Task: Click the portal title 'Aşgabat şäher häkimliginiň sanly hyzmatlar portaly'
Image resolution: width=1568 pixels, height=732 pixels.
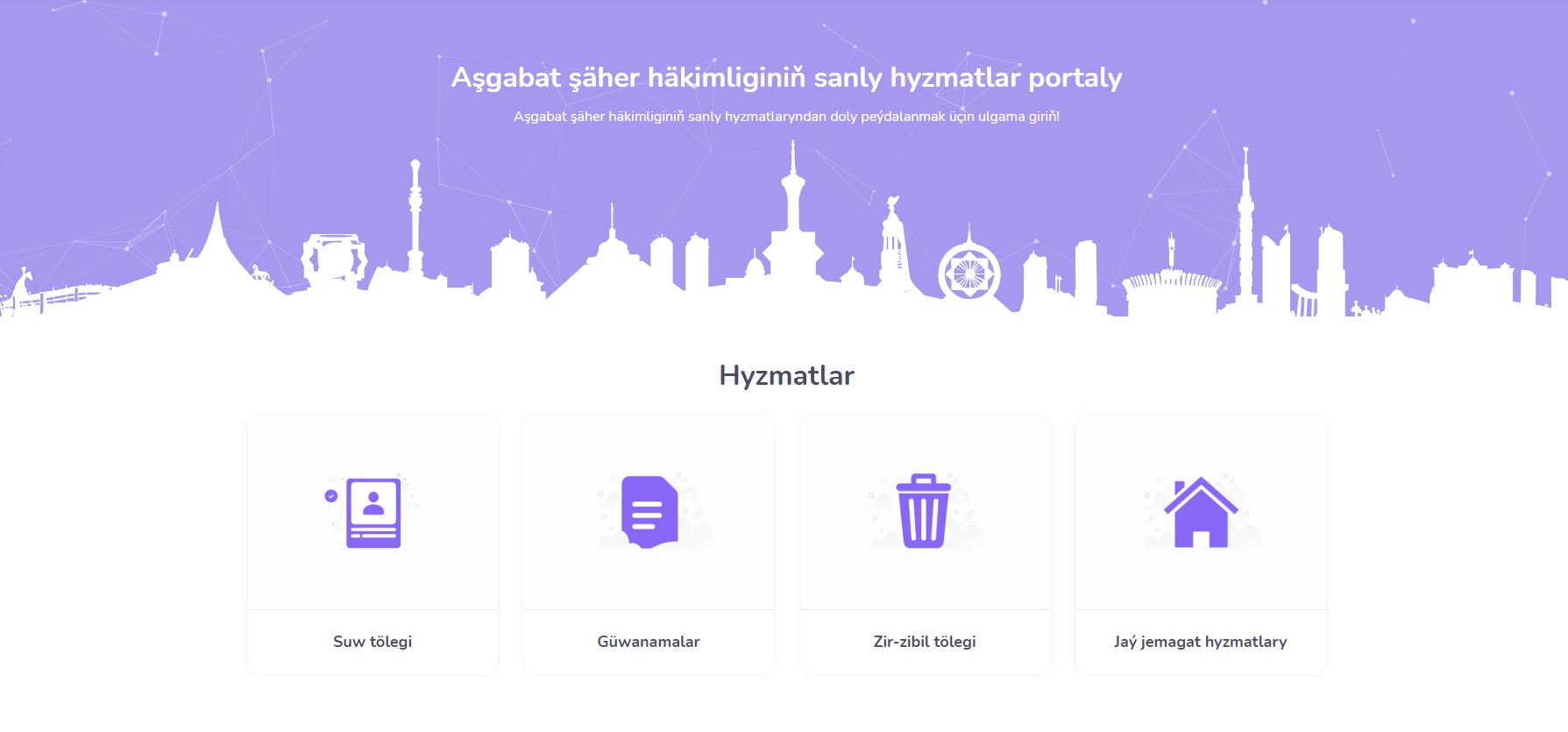Action: point(786,78)
